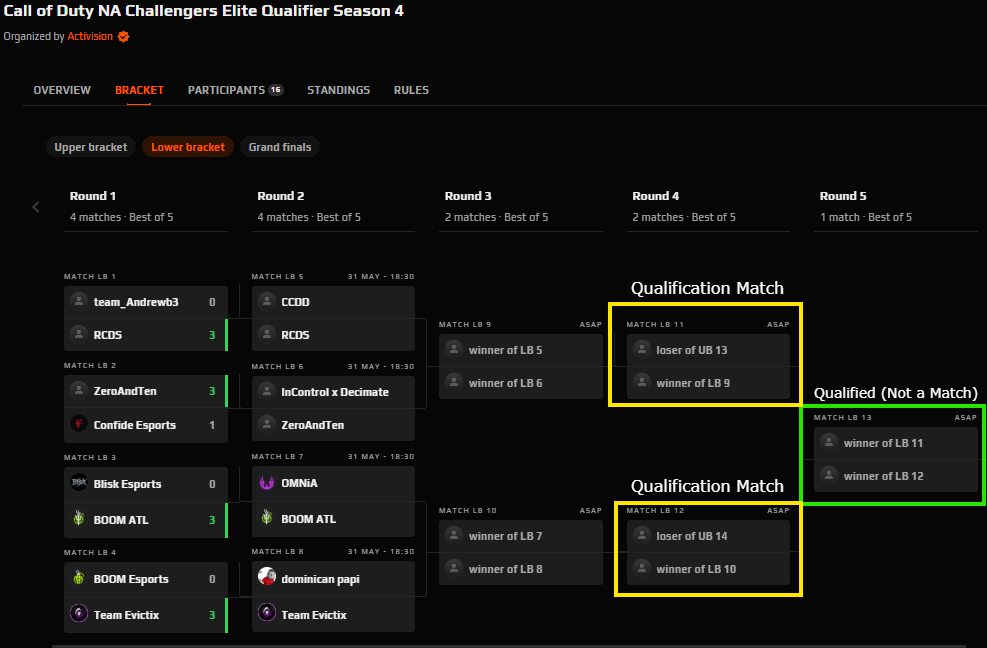
Task: Click team_Andrewb3 placeholder avatar
Action: pos(79,301)
